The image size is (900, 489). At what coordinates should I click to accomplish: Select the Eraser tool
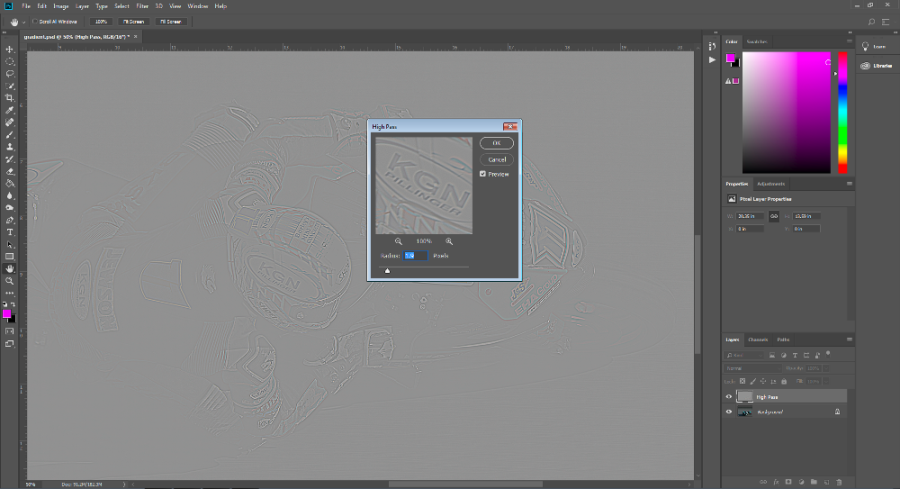pyautogui.click(x=10, y=171)
